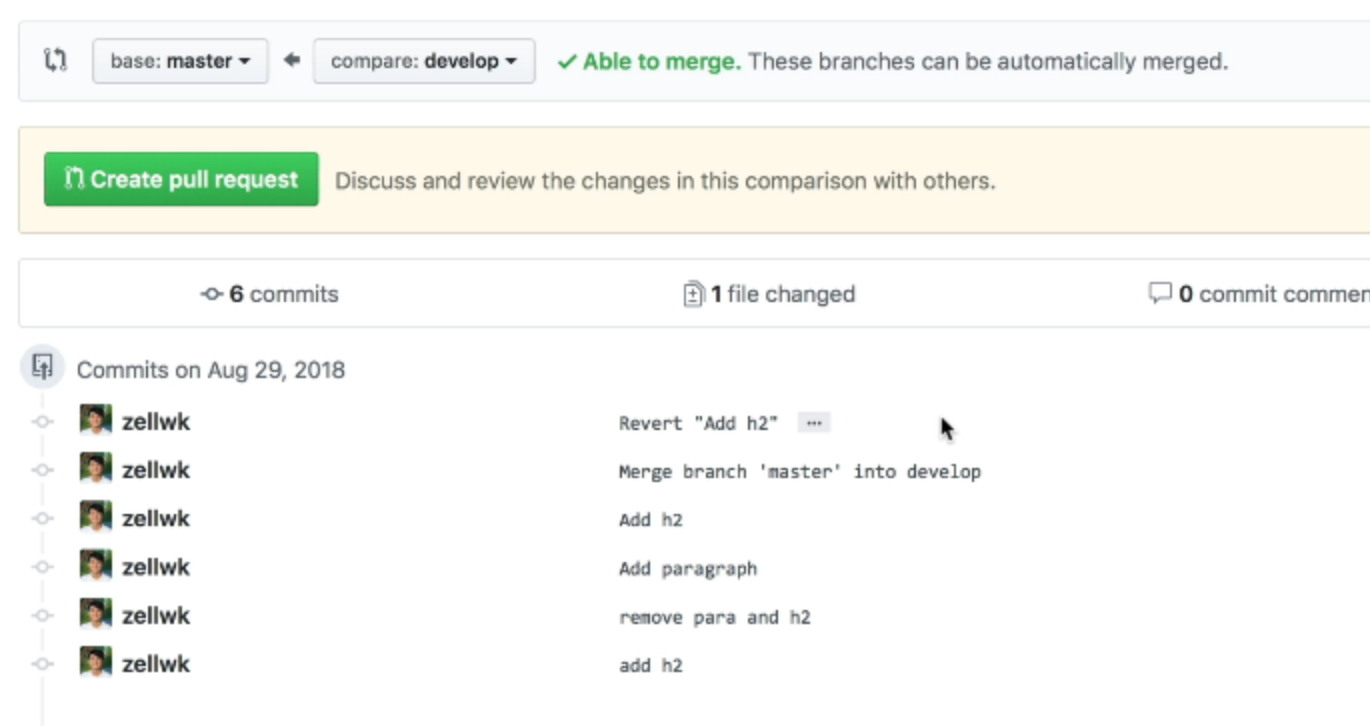
Task: Click zellwk's avatar on the 'Add h2' commit
Action: 97,517
